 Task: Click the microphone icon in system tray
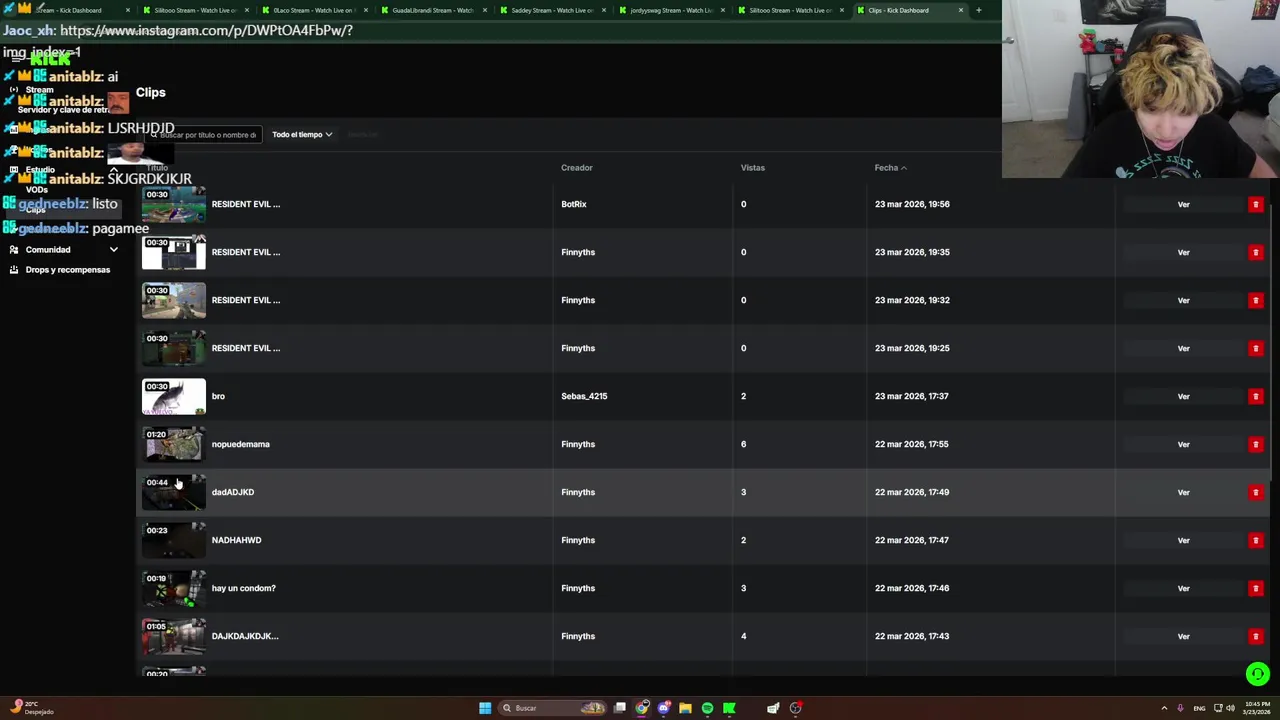(1180, 708)
